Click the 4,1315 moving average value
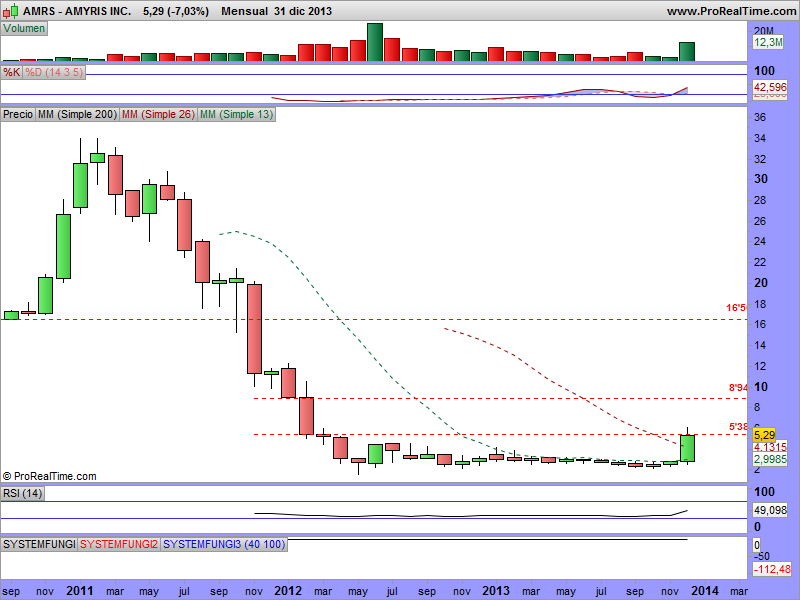Screen dimensions: 800x600 770,447
